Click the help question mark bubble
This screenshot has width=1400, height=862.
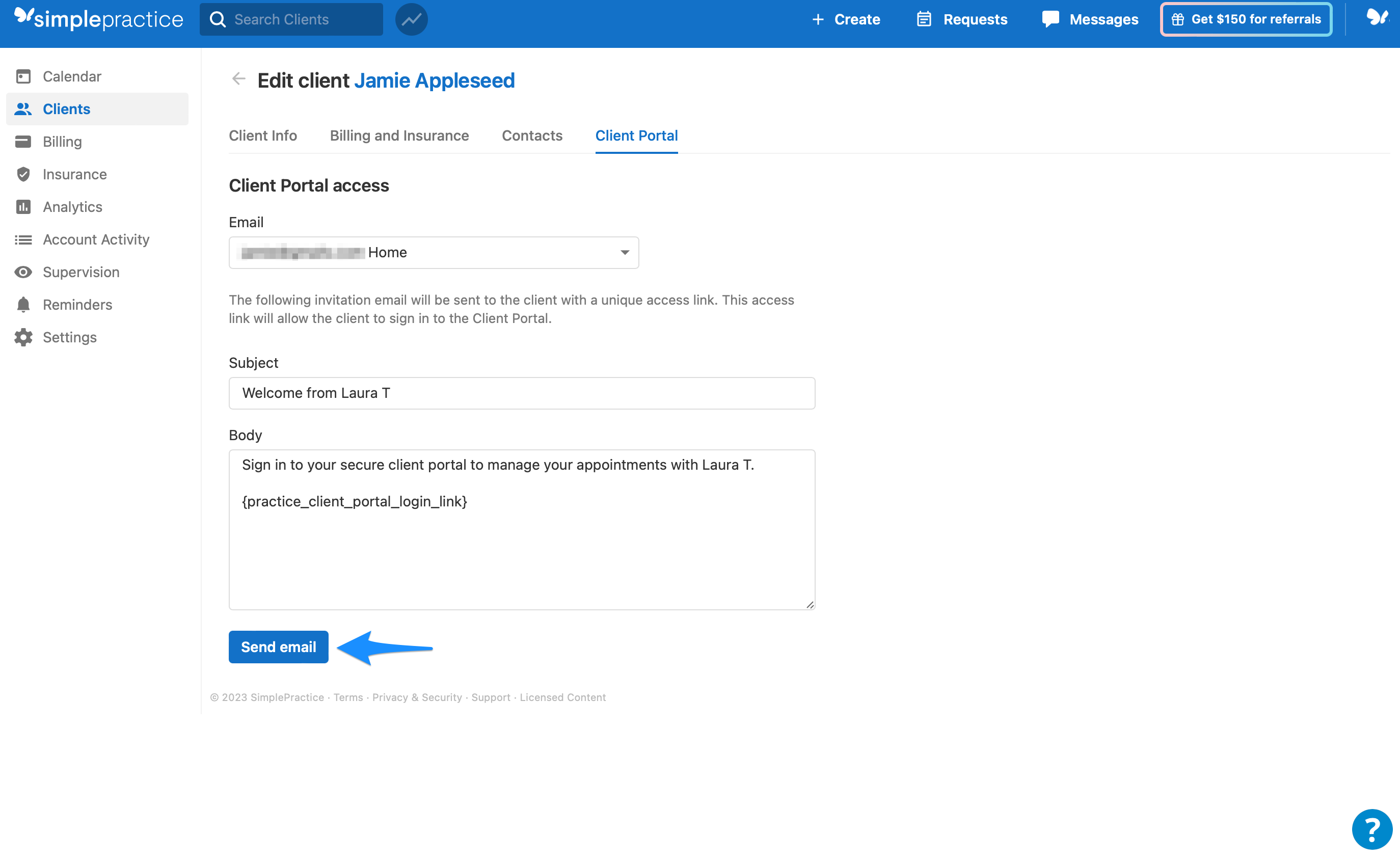(x=1371, y=829)
